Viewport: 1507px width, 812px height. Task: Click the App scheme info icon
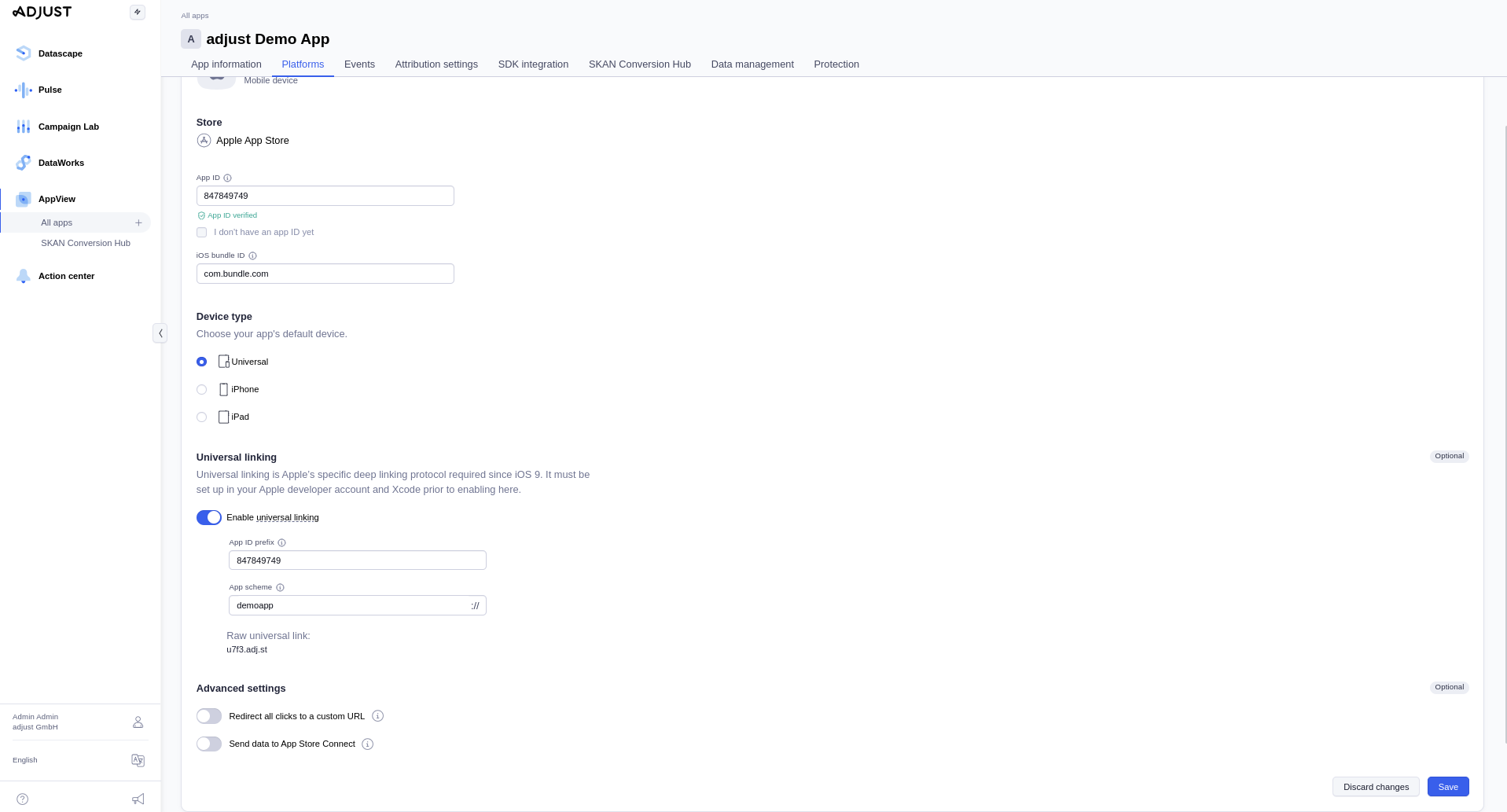[280, 587]
